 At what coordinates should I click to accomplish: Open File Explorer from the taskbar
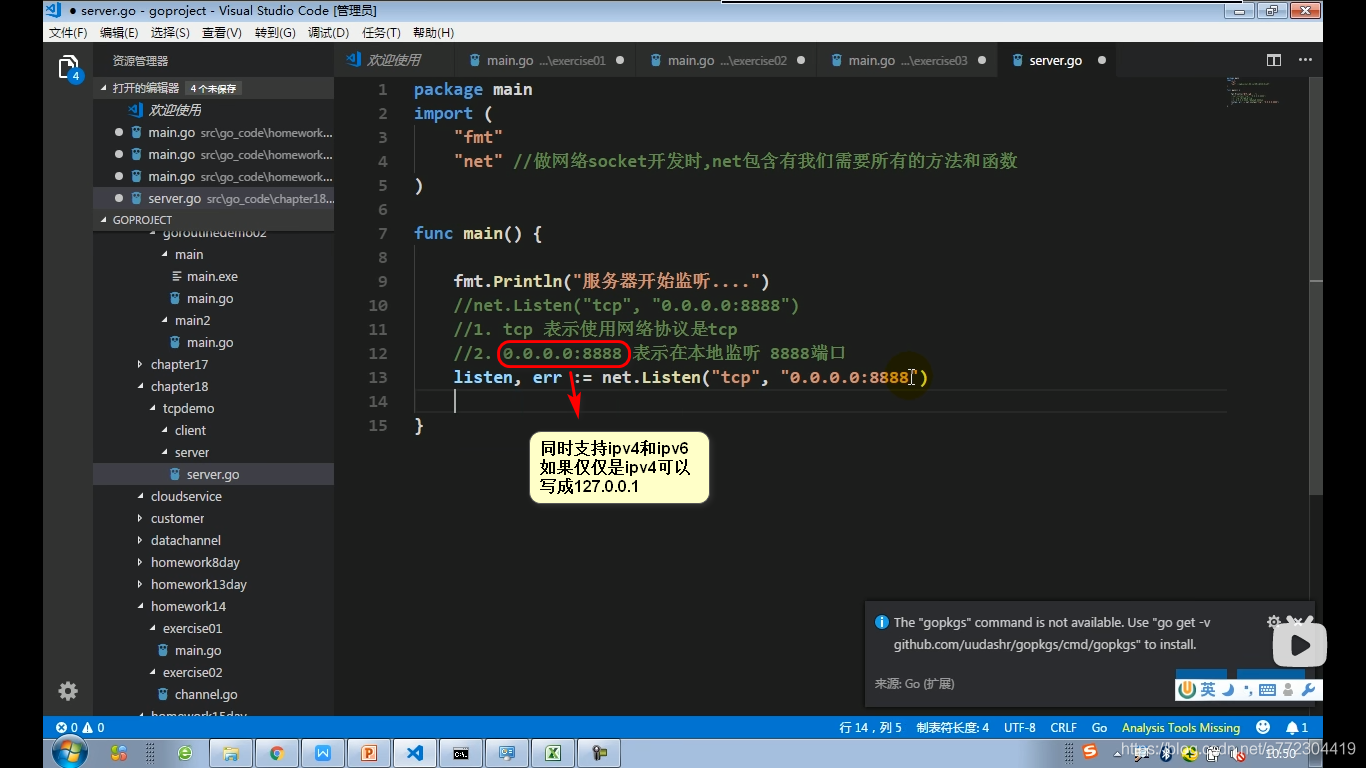click(x=231, y=753)
